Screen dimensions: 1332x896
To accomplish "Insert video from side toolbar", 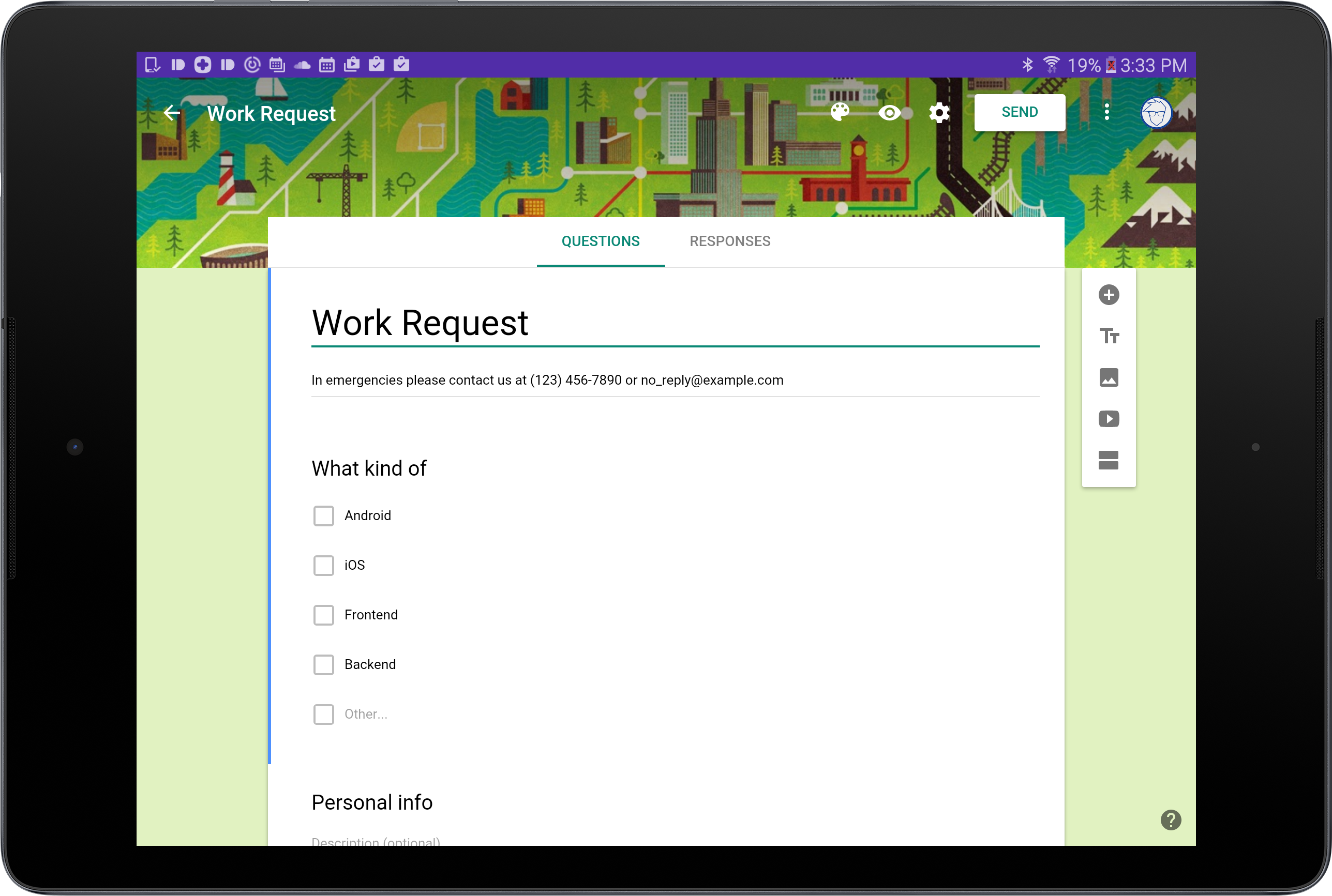I will (1109, 419).
